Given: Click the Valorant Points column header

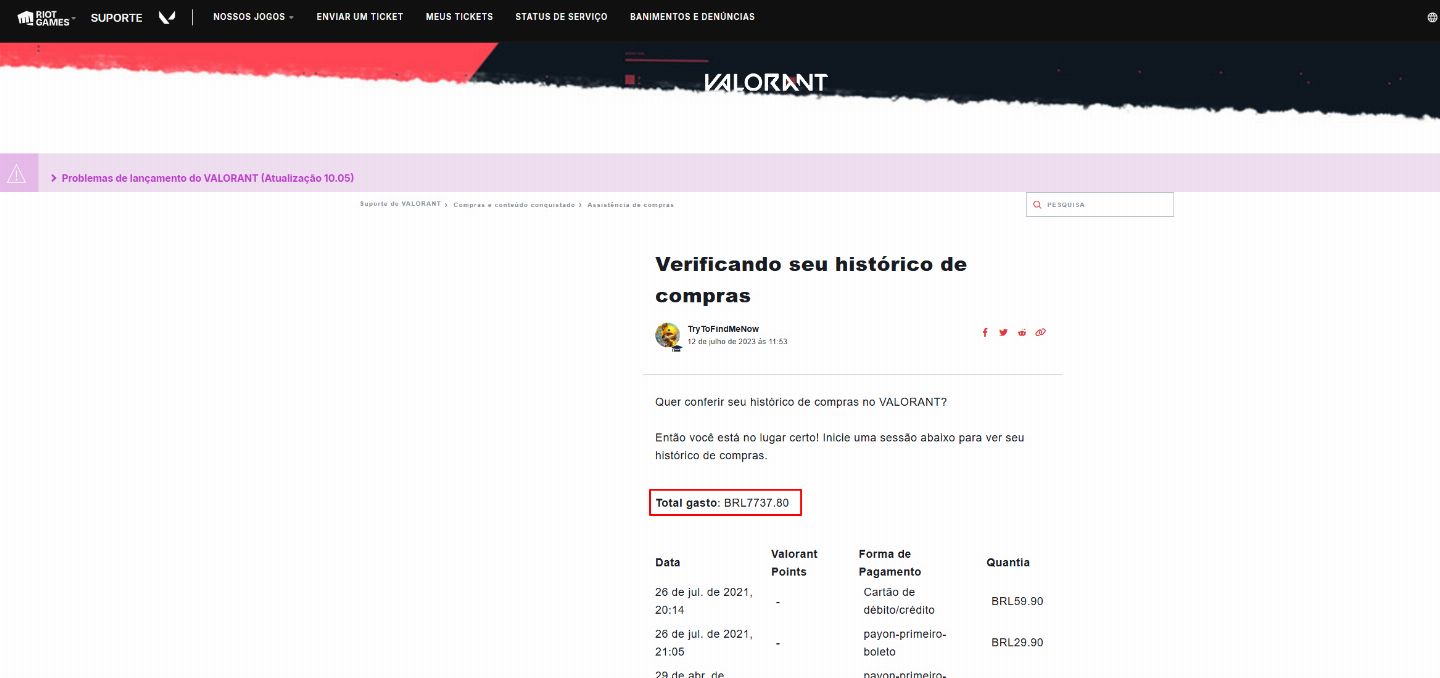Looking at the screenshot, I should coord(794,562).
